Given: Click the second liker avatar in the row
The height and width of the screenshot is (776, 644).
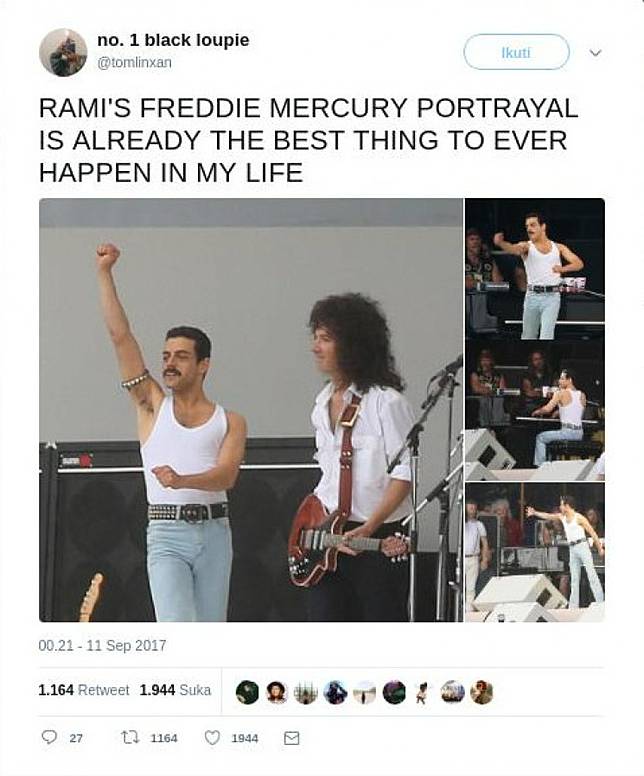Looking at the screenshot, I should coord(276,692).
